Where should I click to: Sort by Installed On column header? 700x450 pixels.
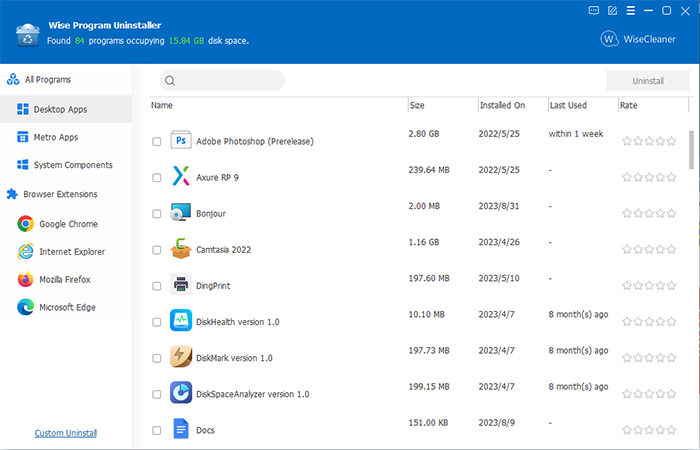pyautogui.click(x=502, y=105)
